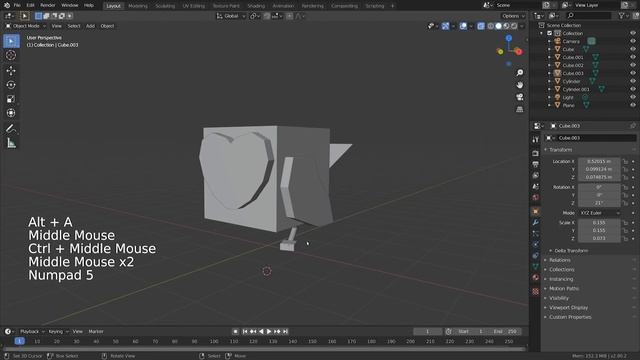Toggle camera view icon in viewport
The width and height of the screenshot is (640, 360).
tap(520, 97)
